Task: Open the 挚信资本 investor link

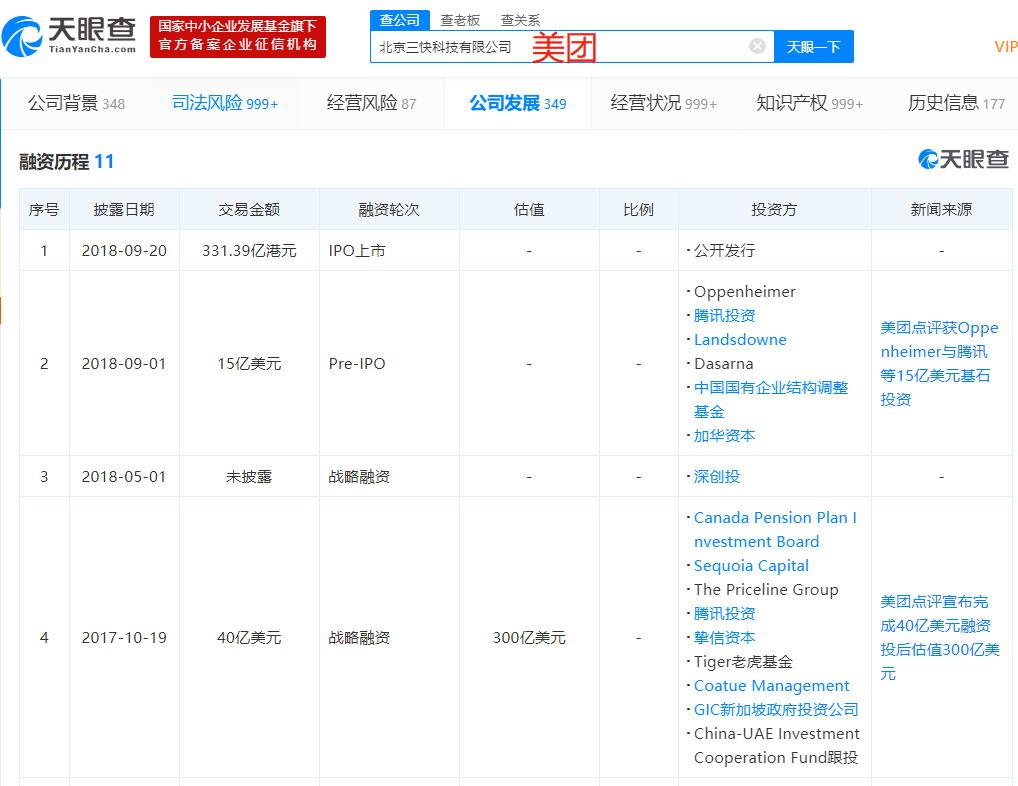Action: point(725,637)
